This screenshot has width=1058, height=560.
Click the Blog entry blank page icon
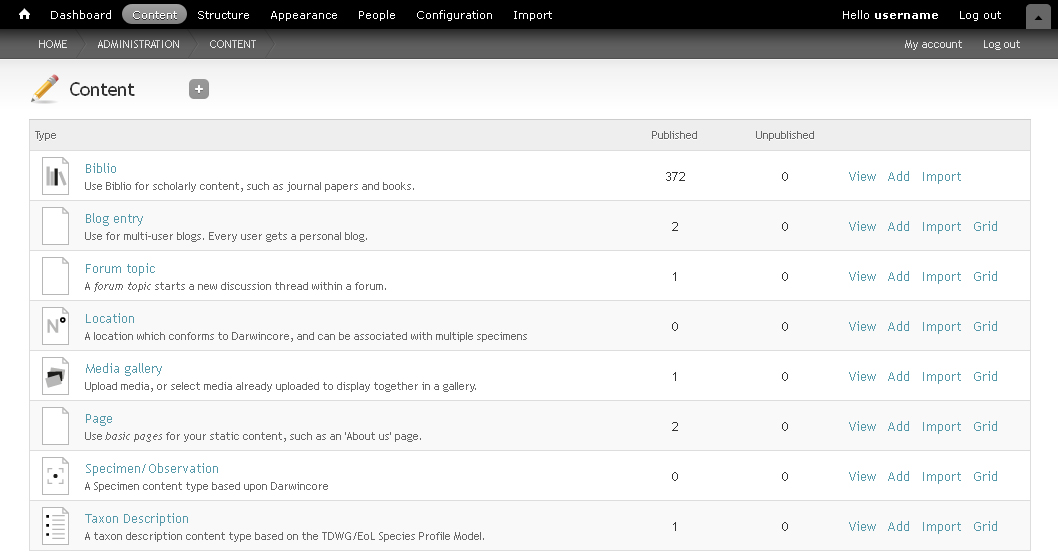(55, 226)
